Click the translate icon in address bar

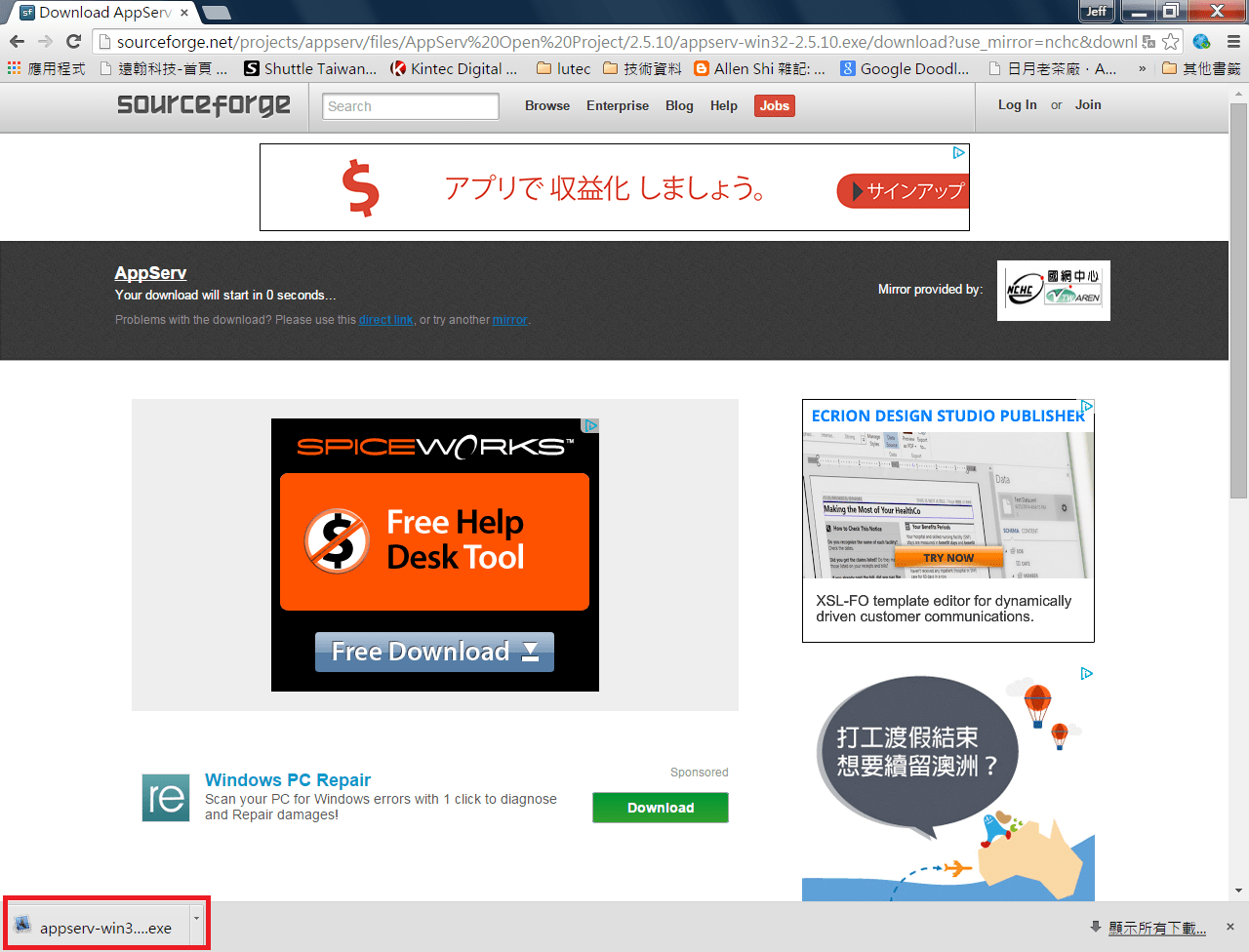pos(1148,42)
